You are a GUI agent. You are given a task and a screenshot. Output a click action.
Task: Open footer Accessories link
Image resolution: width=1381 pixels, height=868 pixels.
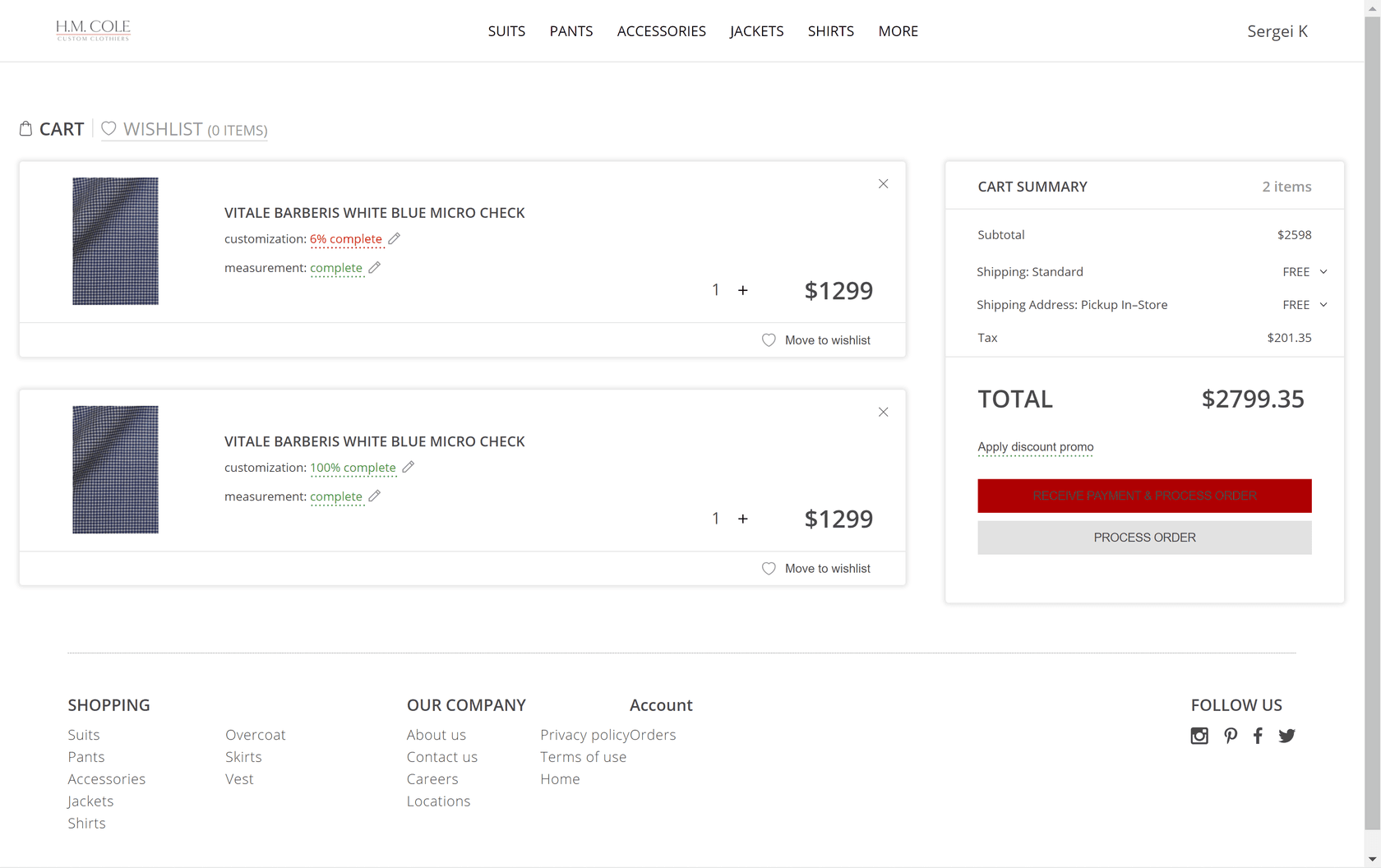point(107,779)
